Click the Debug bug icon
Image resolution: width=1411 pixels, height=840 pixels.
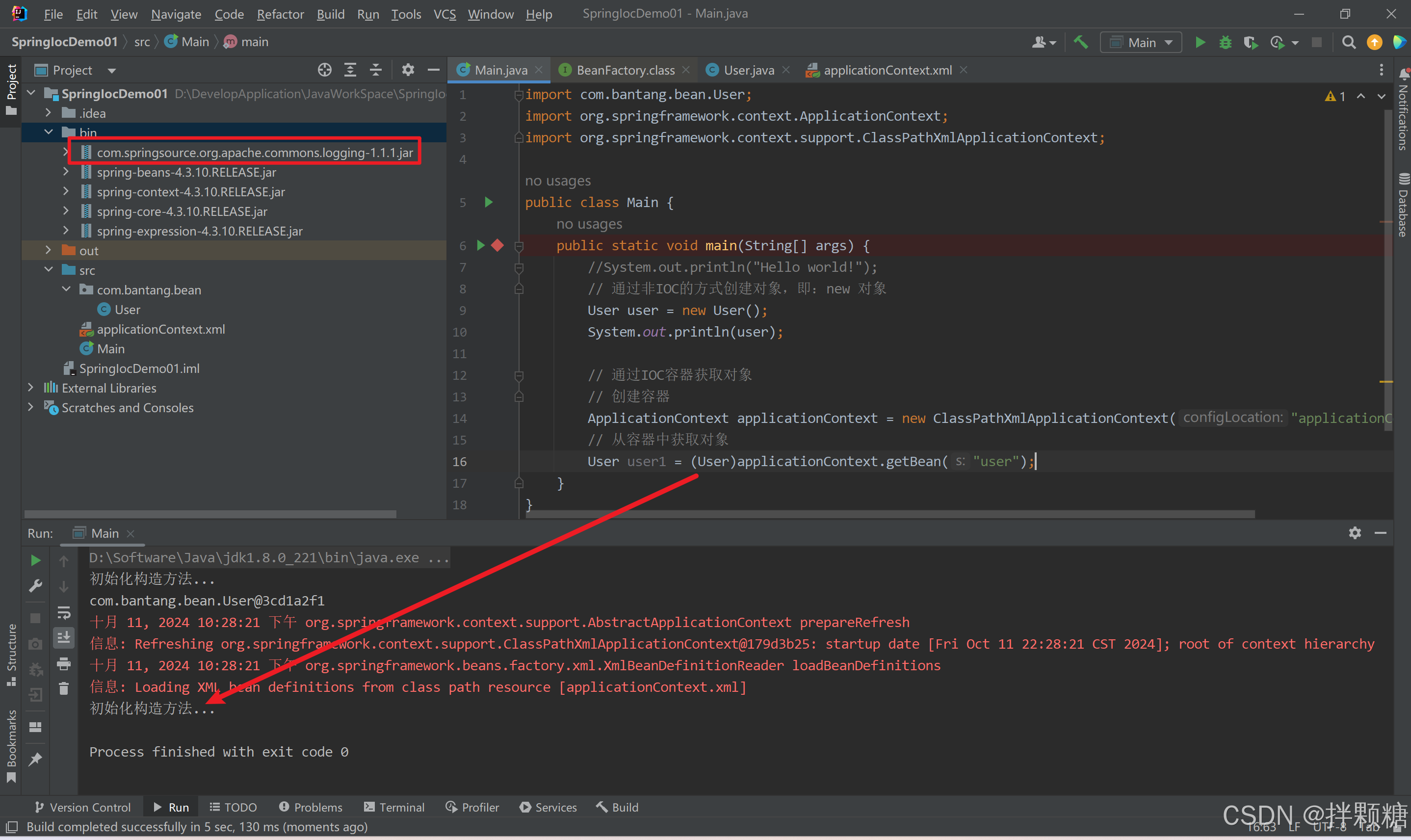[1225, 43]
